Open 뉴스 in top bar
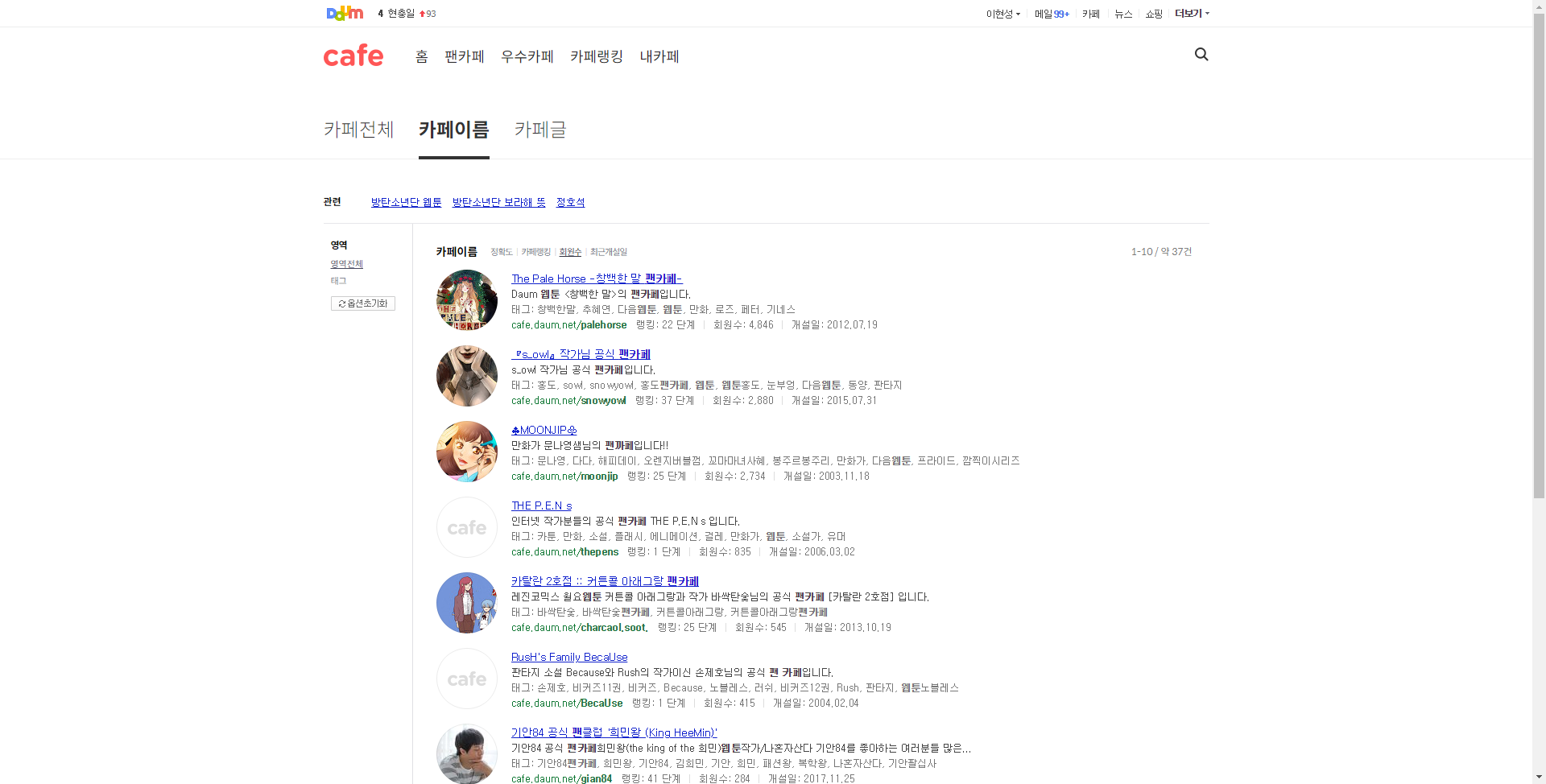Image resolution: width=1546 pixels, height=784 pixels. point(1123,14)
